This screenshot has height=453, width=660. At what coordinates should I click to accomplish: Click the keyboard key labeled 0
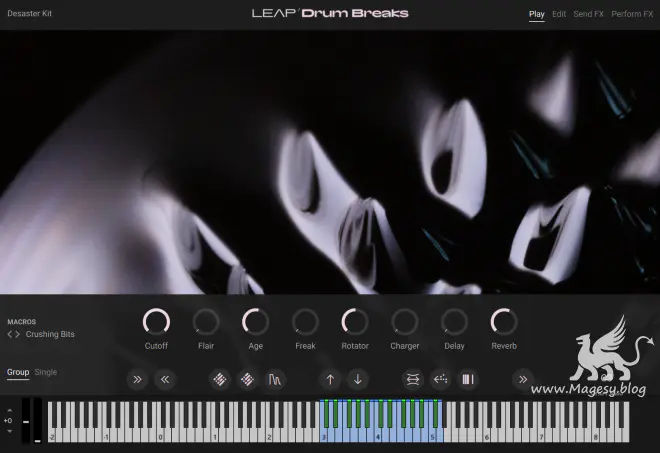160,436
